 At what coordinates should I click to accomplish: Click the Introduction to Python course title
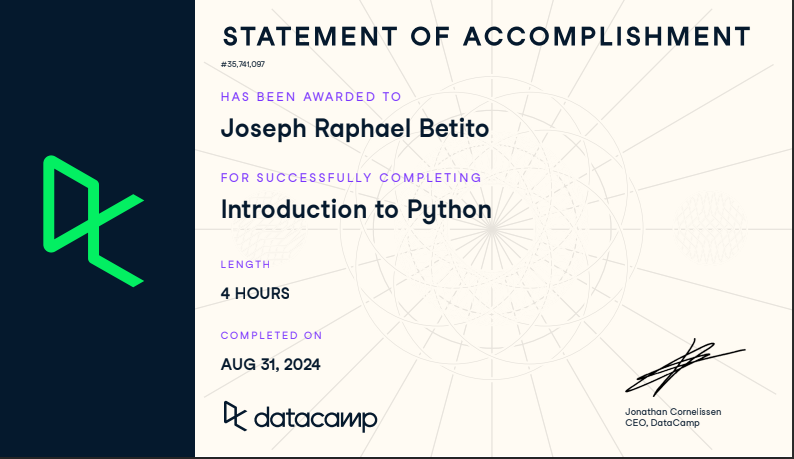(356, 210)
